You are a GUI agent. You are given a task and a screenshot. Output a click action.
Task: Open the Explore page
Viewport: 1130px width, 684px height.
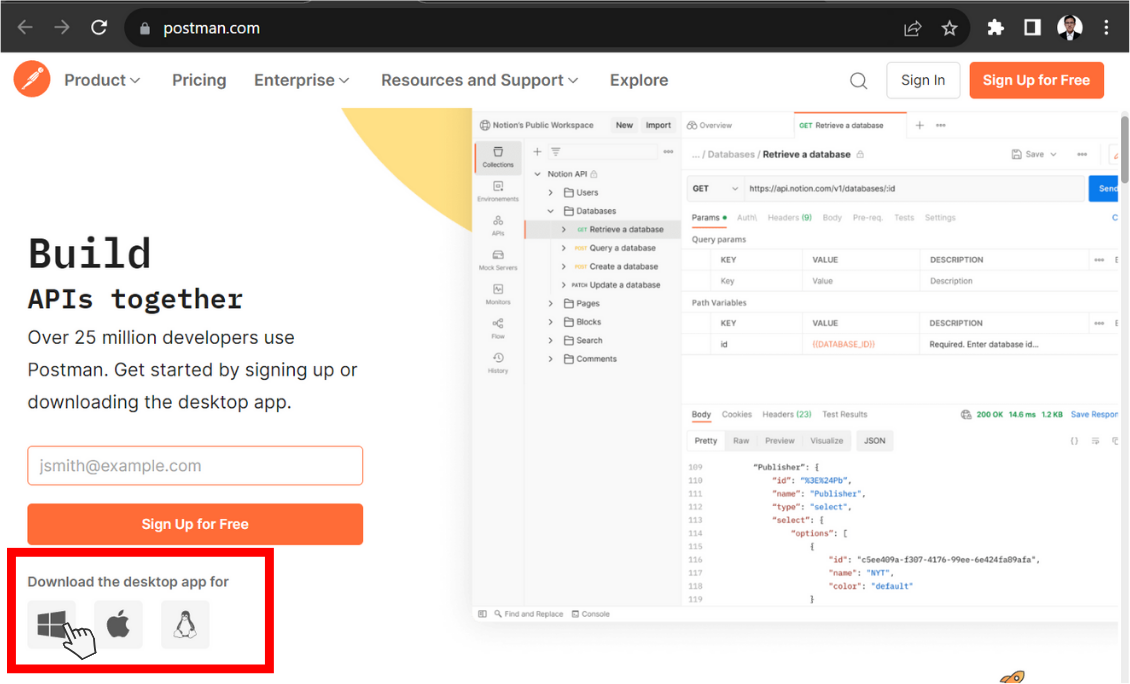pyautogui.click(x=639, y=80)
